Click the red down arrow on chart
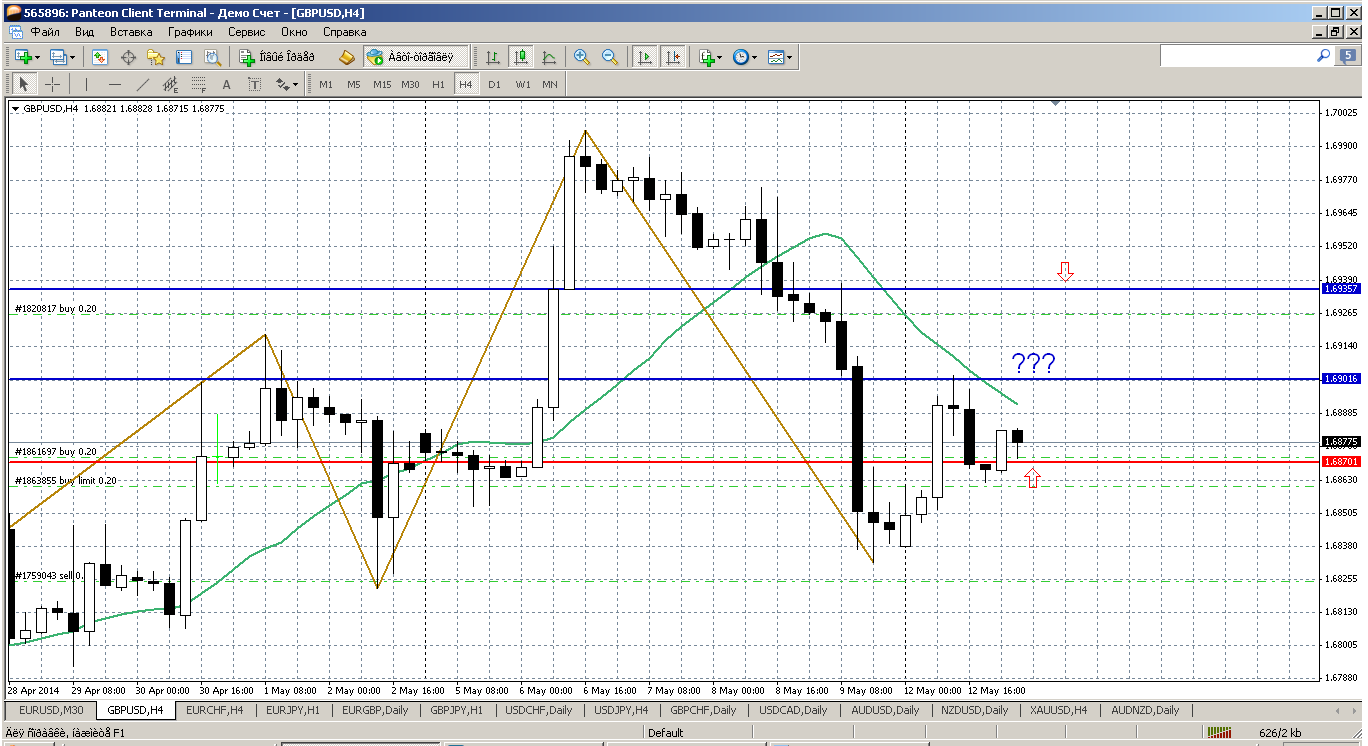Screen dimensions: 1368x746 coord(1065,271)
